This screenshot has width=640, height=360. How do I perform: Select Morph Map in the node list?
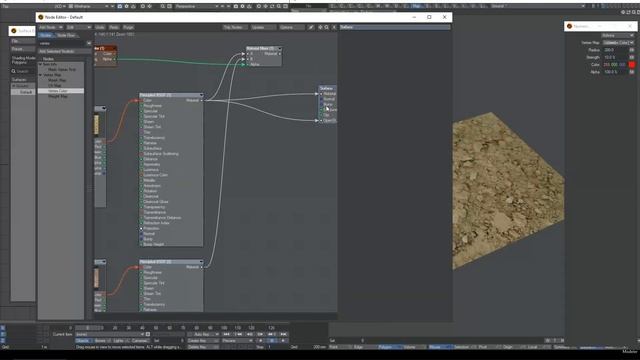pos(57,80)
